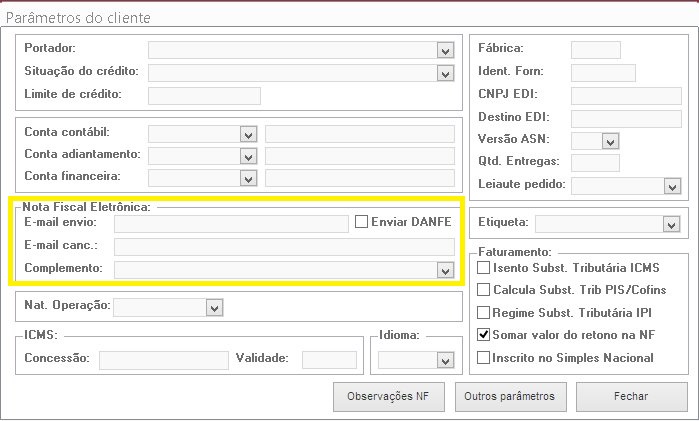Click the ICMS Concessão field
The width and height of the screenshot is (699, 421).
164,360
